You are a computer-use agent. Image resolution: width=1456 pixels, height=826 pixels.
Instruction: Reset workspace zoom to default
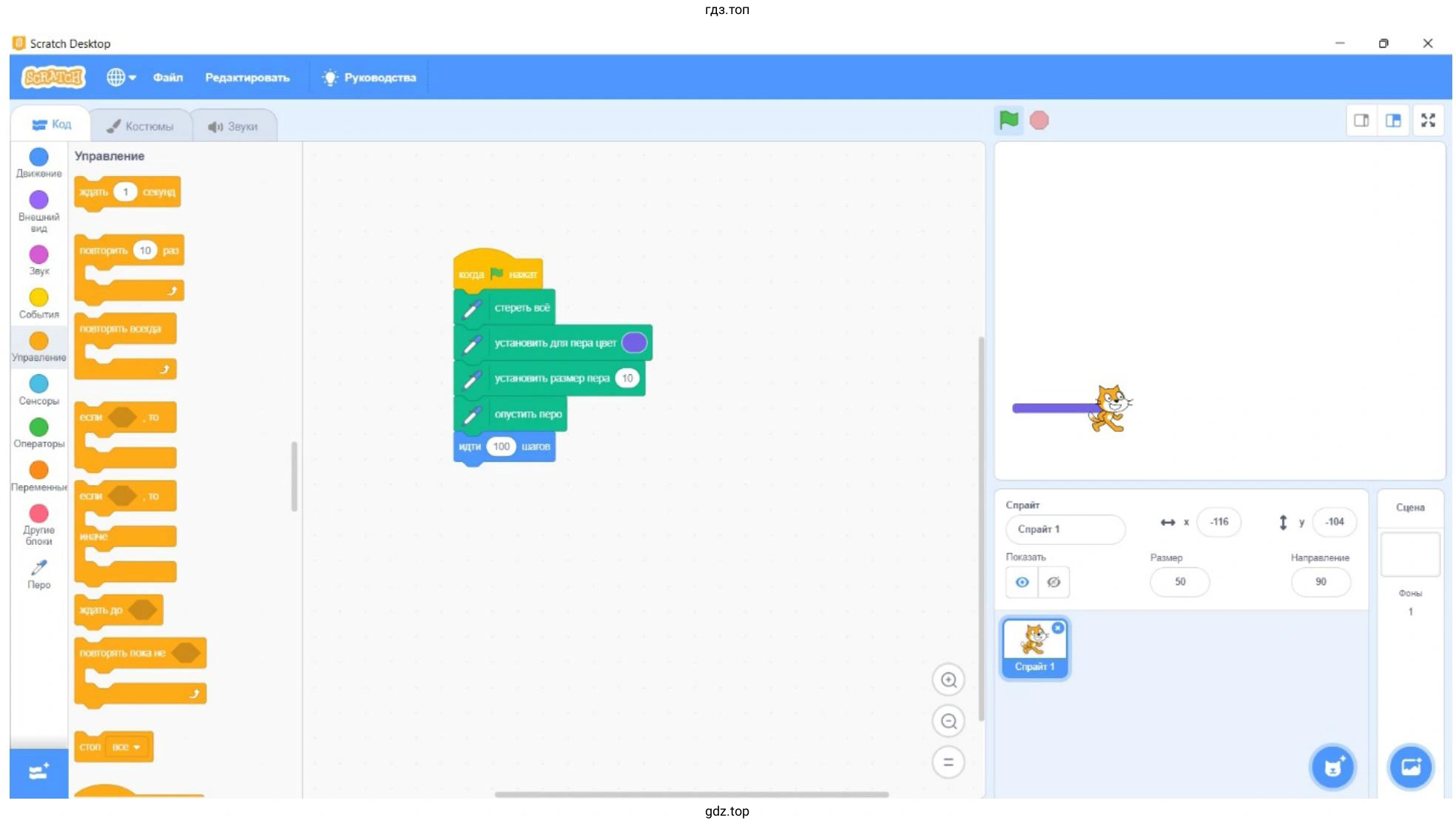point(948,762)
